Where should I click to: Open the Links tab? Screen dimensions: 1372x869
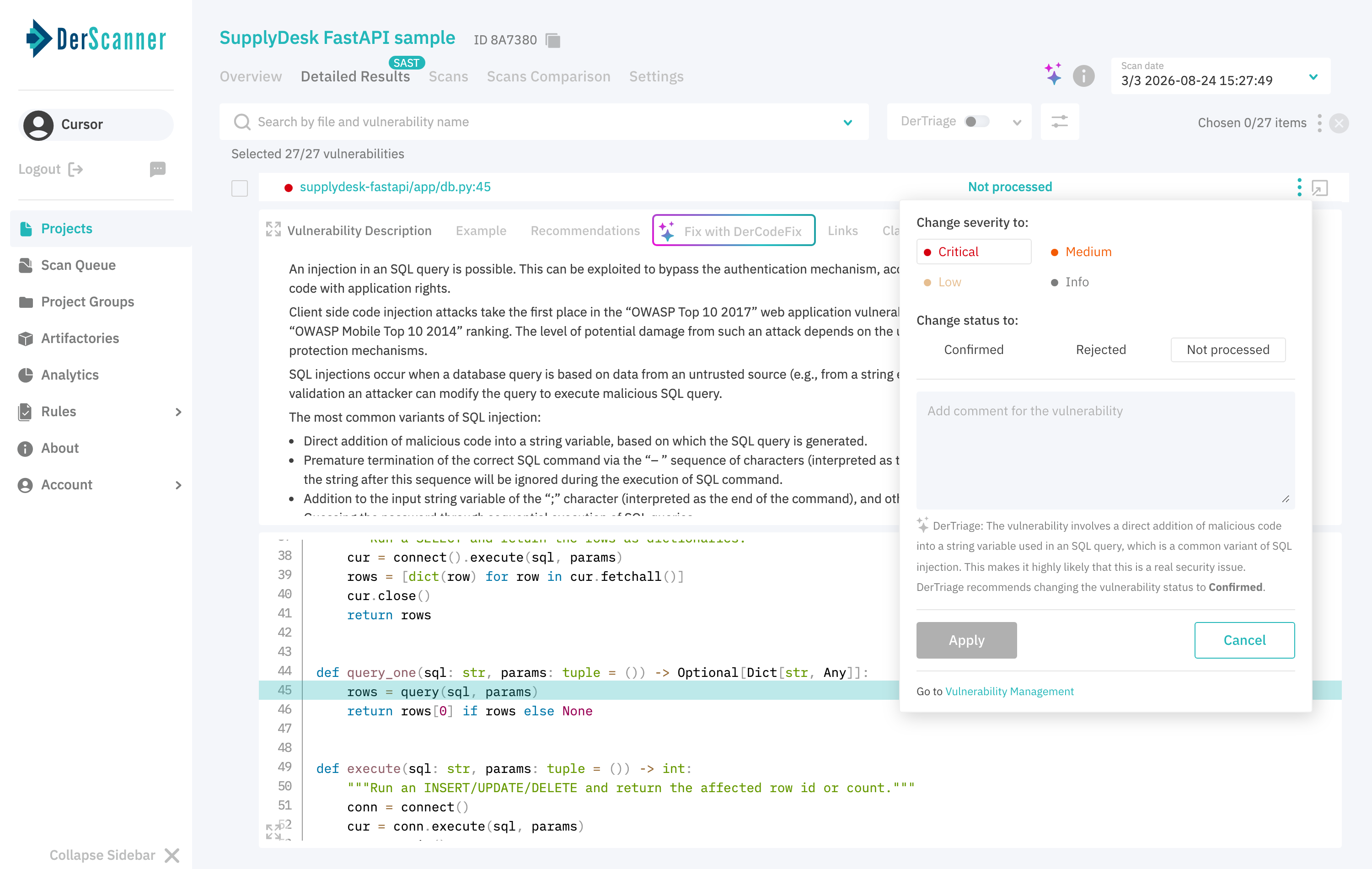843,230
